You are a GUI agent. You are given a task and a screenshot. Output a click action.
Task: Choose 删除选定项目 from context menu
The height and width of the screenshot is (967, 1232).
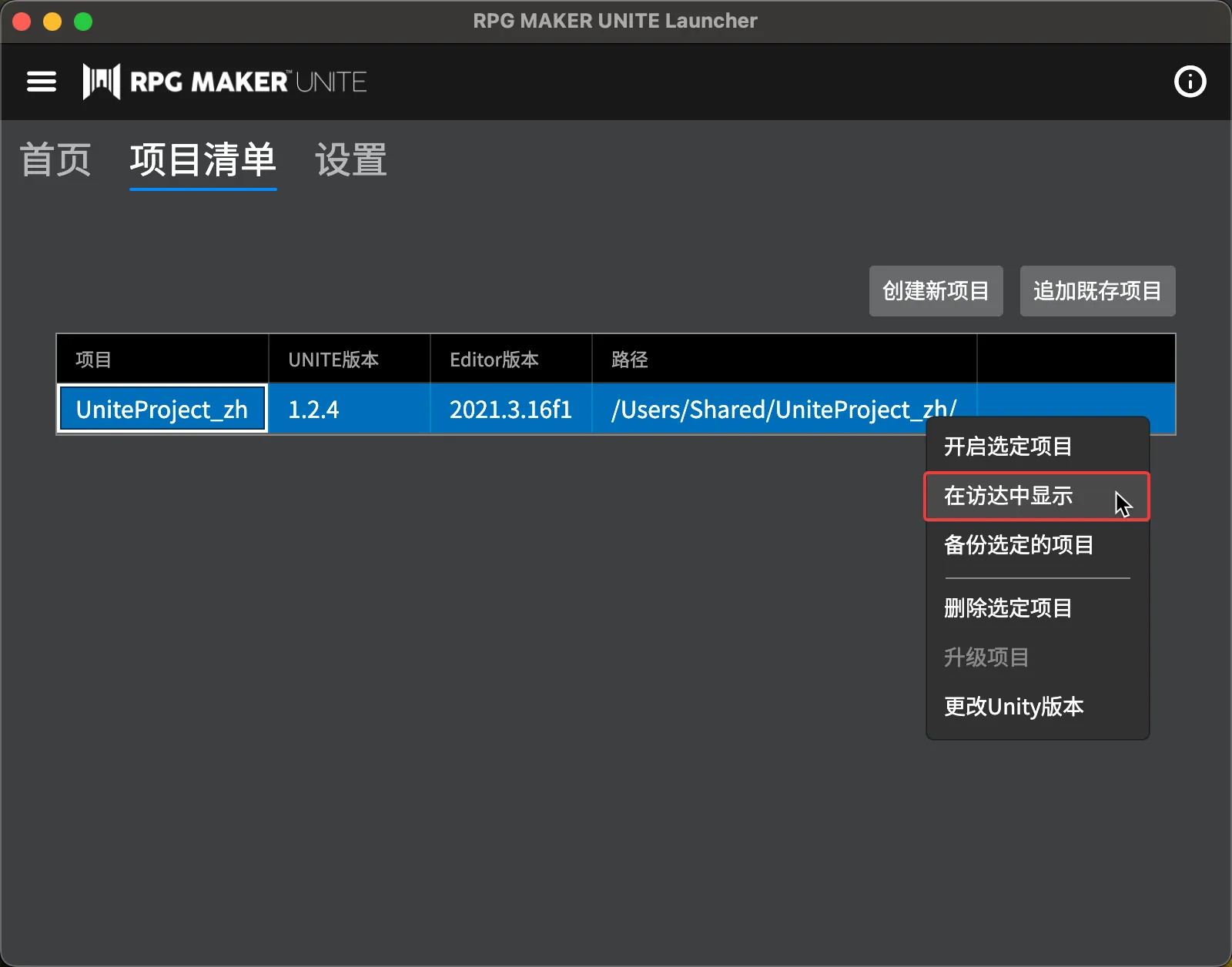1037,608
